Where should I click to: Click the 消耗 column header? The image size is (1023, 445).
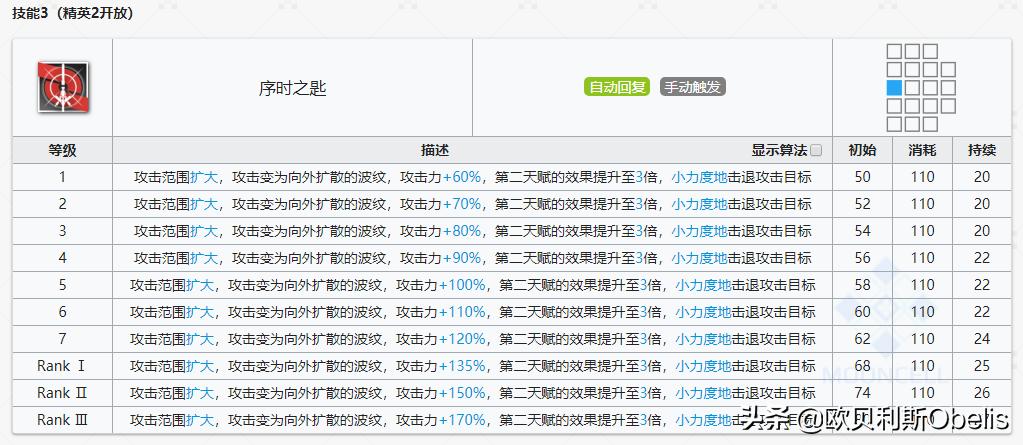[923, 151]
